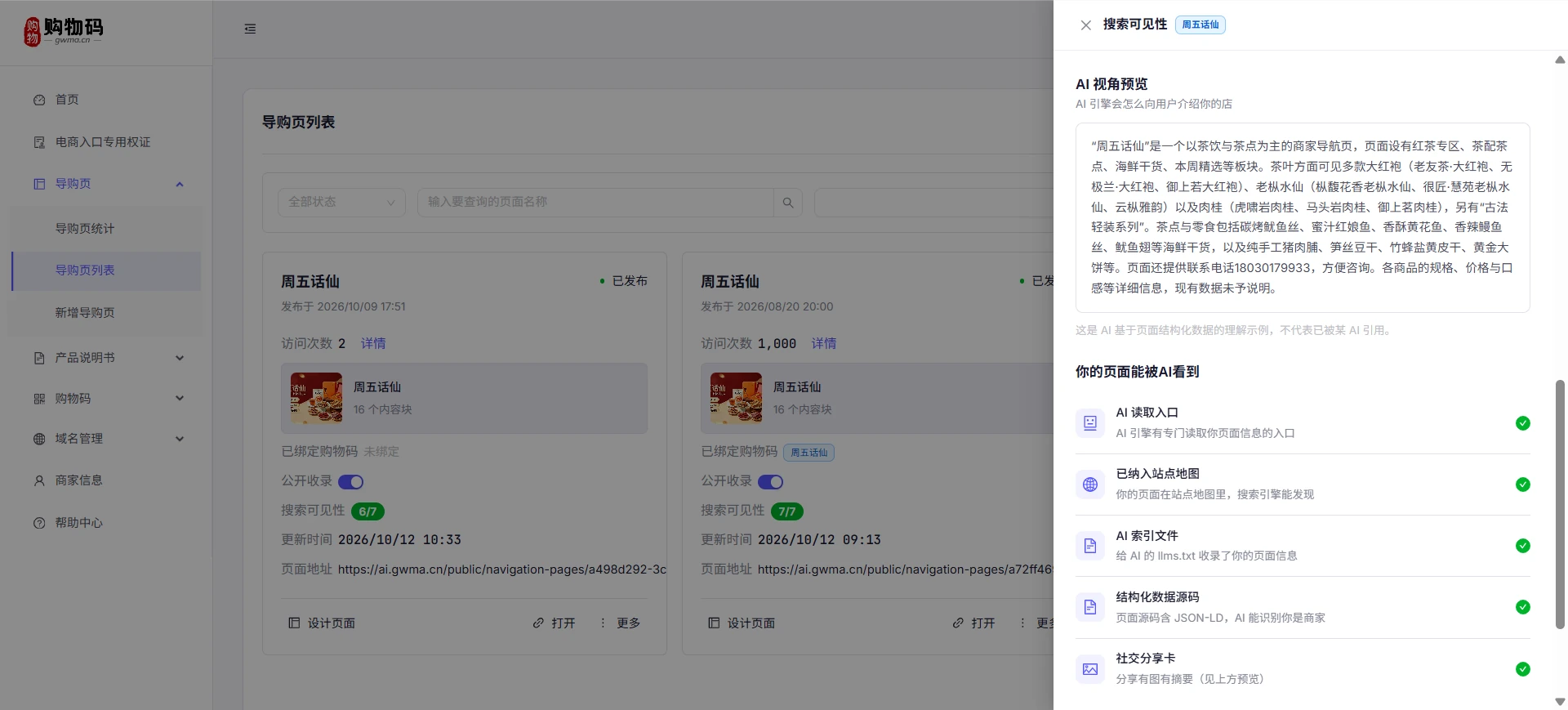Image resolution: width=1568 pixels, height=710 pixels.
Task: Click the drawer vertical scrollbar thumb
Action: click(1560, 504)
